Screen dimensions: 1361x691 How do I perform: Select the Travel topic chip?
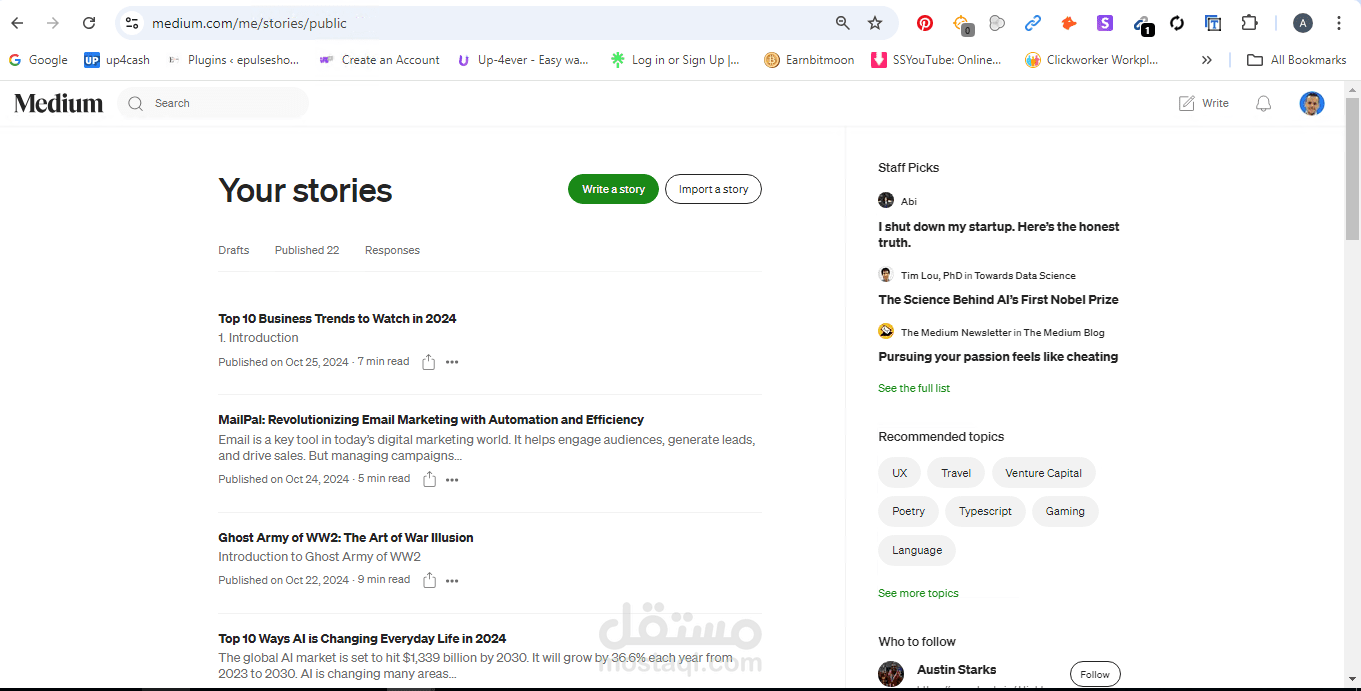[956, 473]
